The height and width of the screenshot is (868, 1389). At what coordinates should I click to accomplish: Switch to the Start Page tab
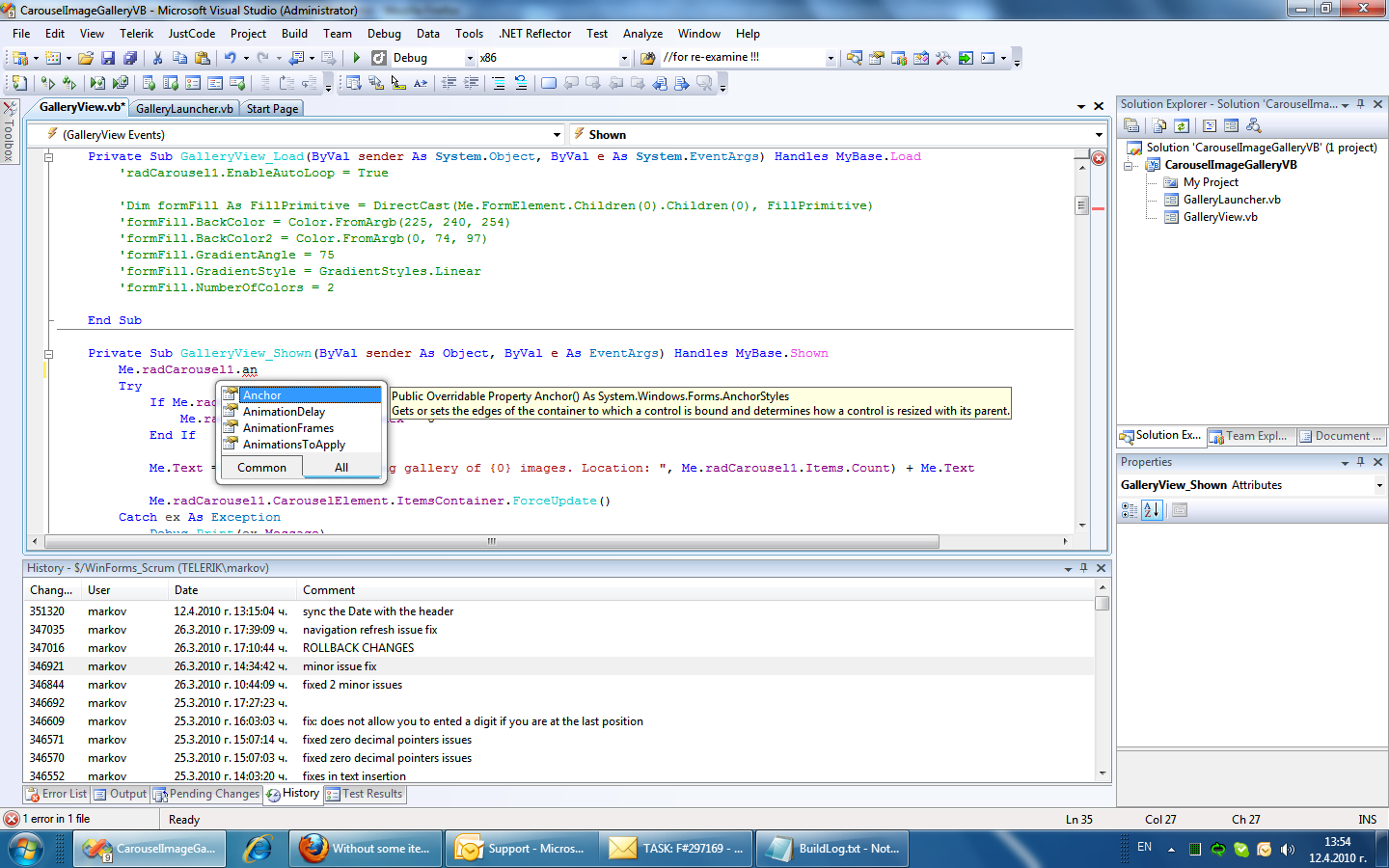point(272,109)
